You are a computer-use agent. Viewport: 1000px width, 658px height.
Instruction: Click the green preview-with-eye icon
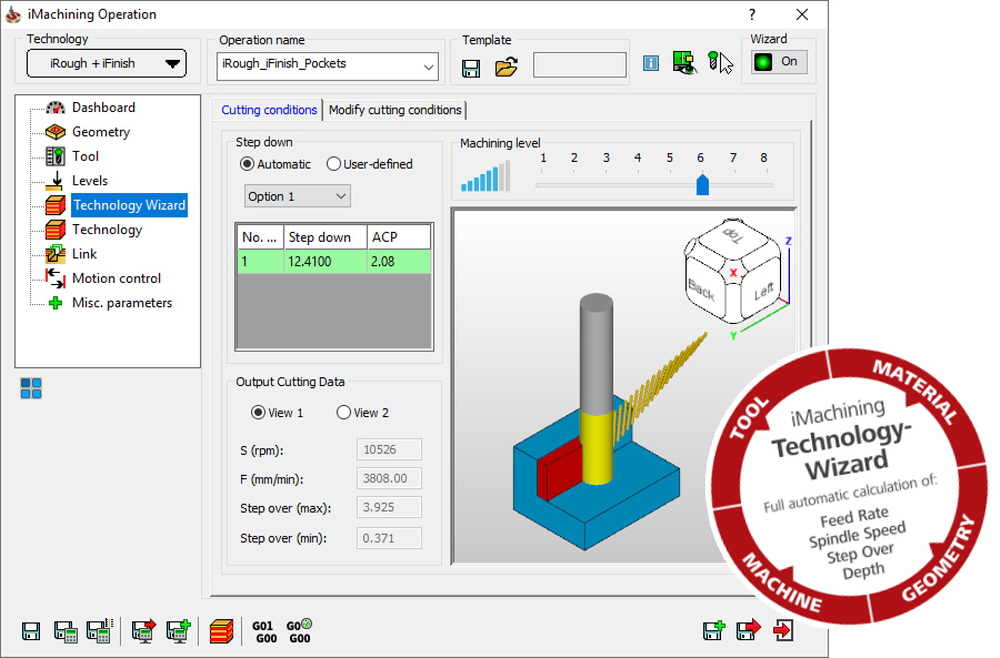[x=684, y=62]
